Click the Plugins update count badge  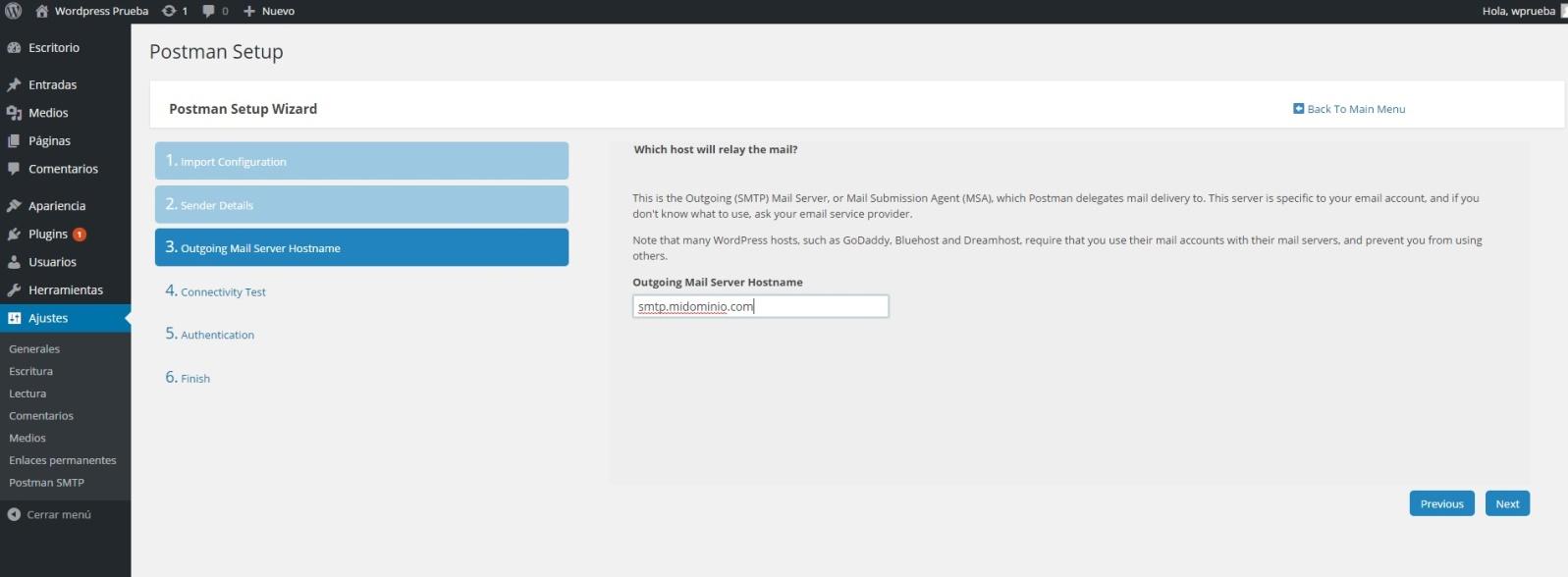[x=80, y=234]
